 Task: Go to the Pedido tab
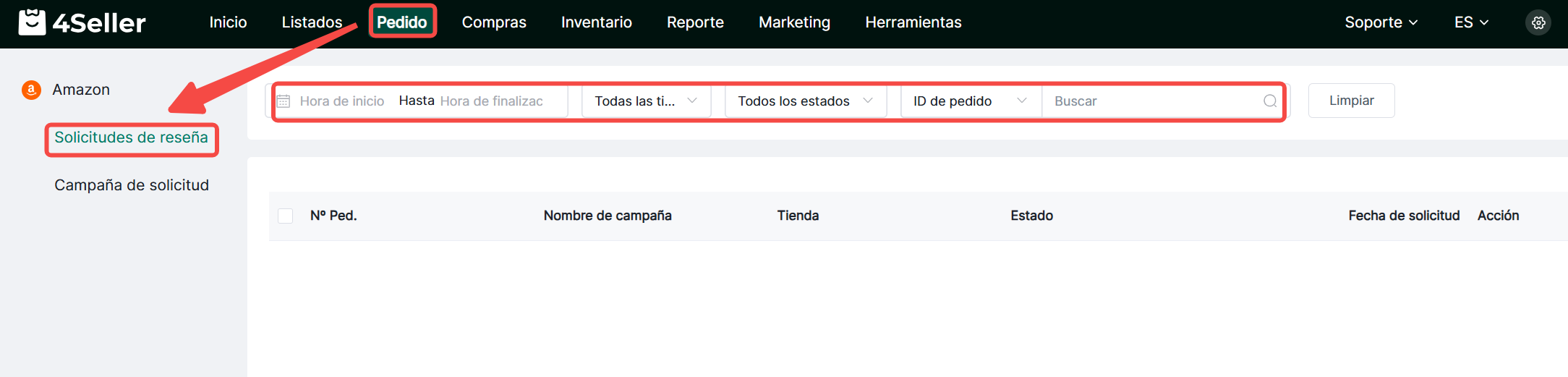[402, 22]
